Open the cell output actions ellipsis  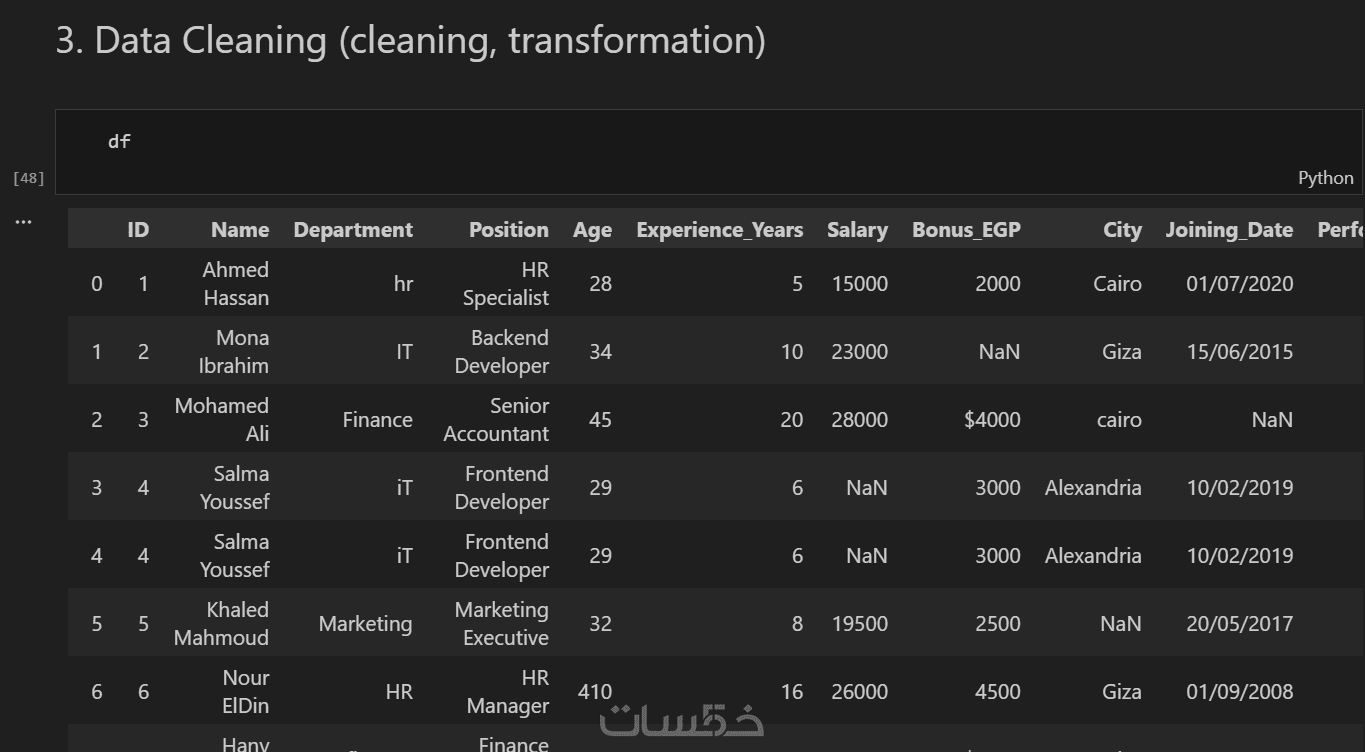point(24,222)
